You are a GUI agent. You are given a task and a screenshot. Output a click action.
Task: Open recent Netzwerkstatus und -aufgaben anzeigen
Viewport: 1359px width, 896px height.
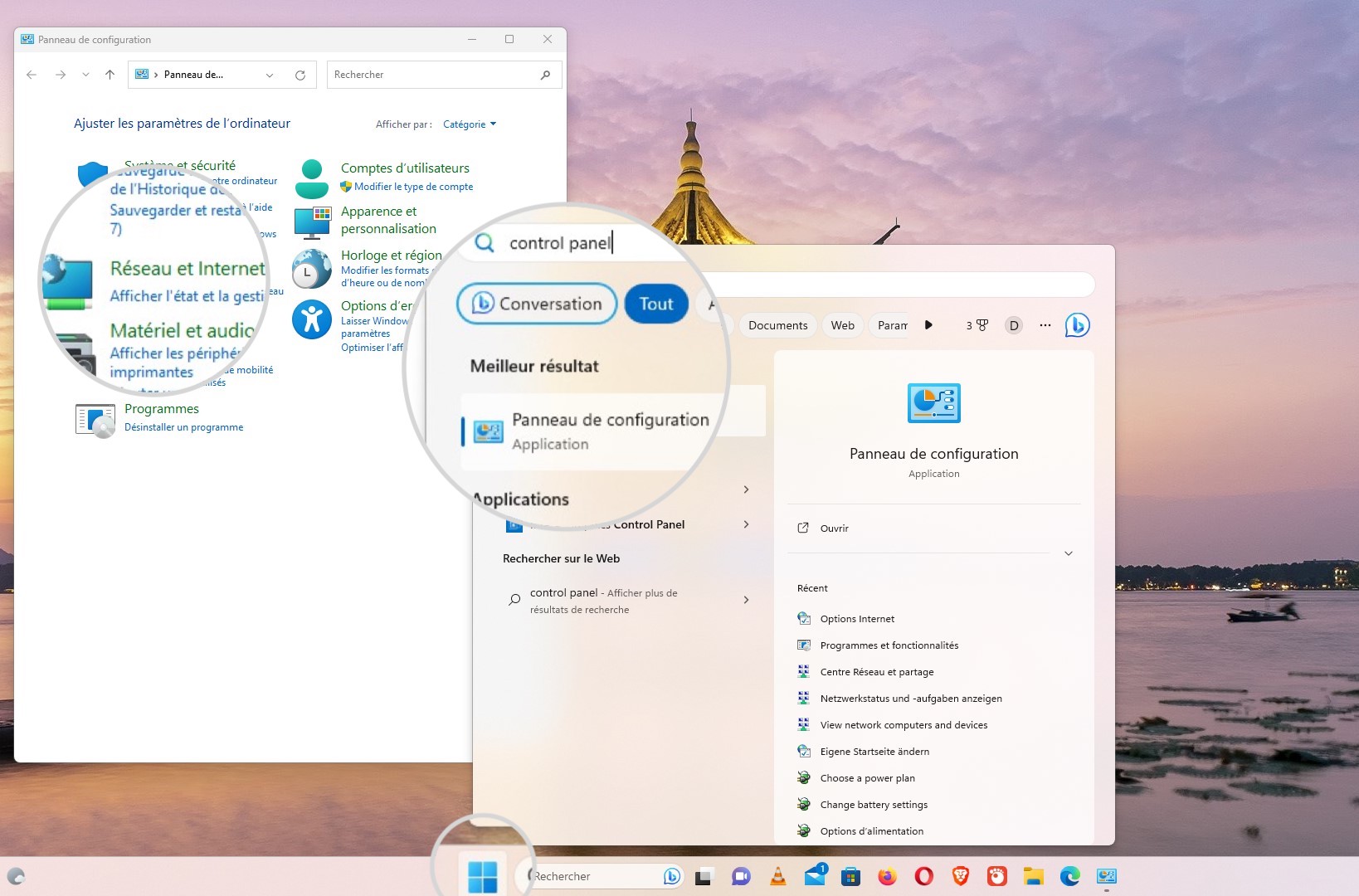tap(911, 699)
